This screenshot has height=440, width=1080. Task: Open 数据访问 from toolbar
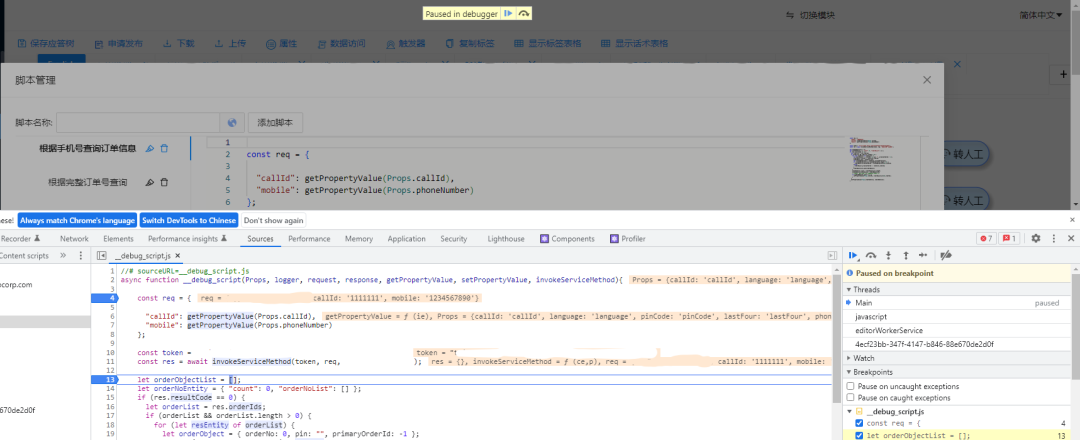pos(342,43)
